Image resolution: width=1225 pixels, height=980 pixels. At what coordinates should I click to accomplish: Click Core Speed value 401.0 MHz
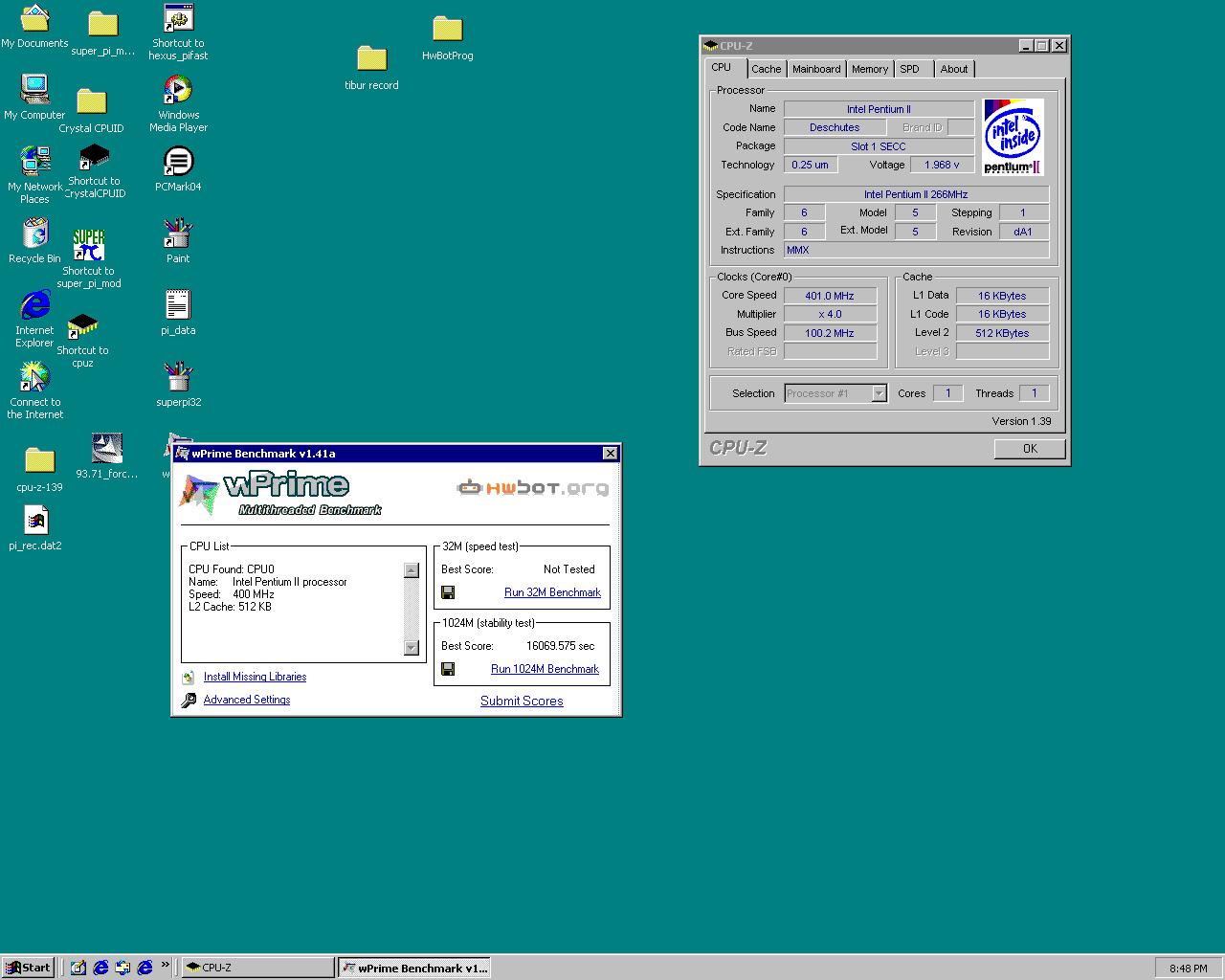pos(830,296)
